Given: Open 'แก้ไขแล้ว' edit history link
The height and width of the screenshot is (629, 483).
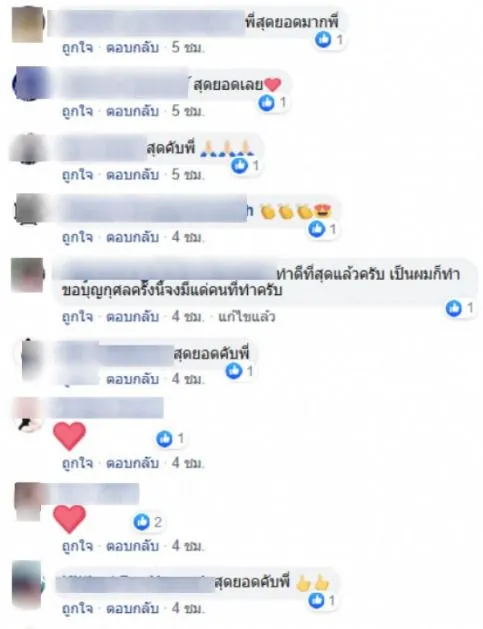Looking at the screenshot, I should click(x=246, y=317).
